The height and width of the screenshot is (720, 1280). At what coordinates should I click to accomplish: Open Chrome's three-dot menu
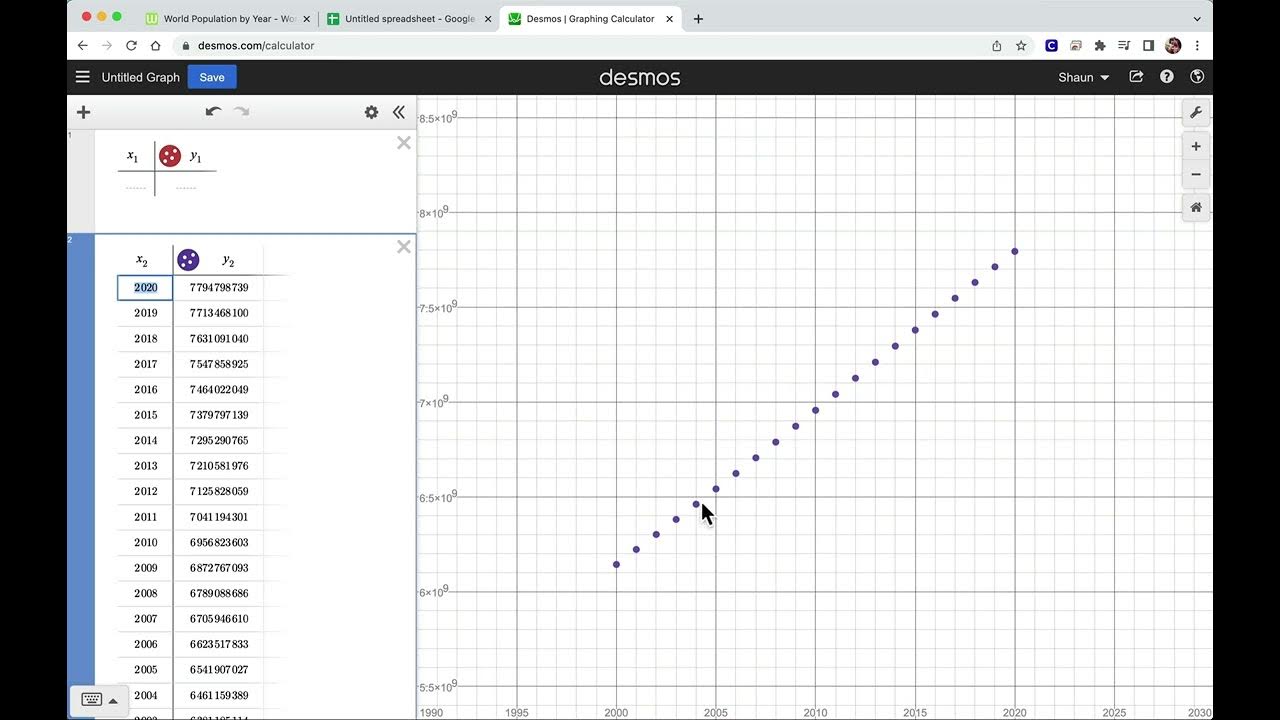click(1197, 45)
